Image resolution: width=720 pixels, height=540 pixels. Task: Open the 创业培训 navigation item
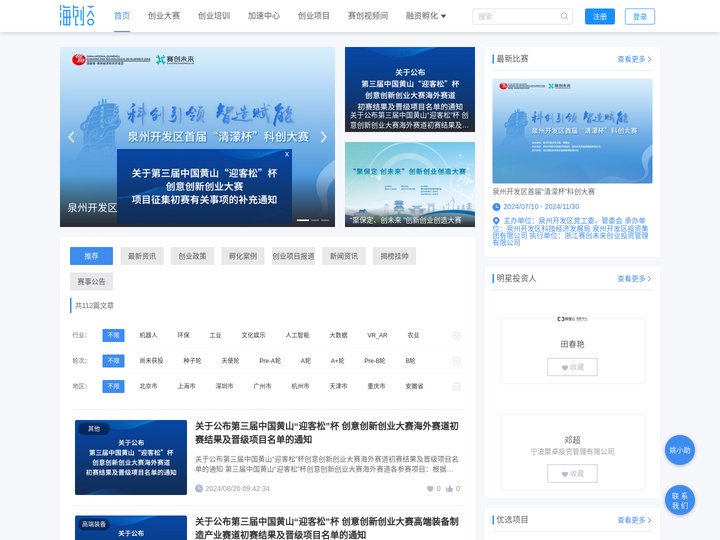[214, 16]
